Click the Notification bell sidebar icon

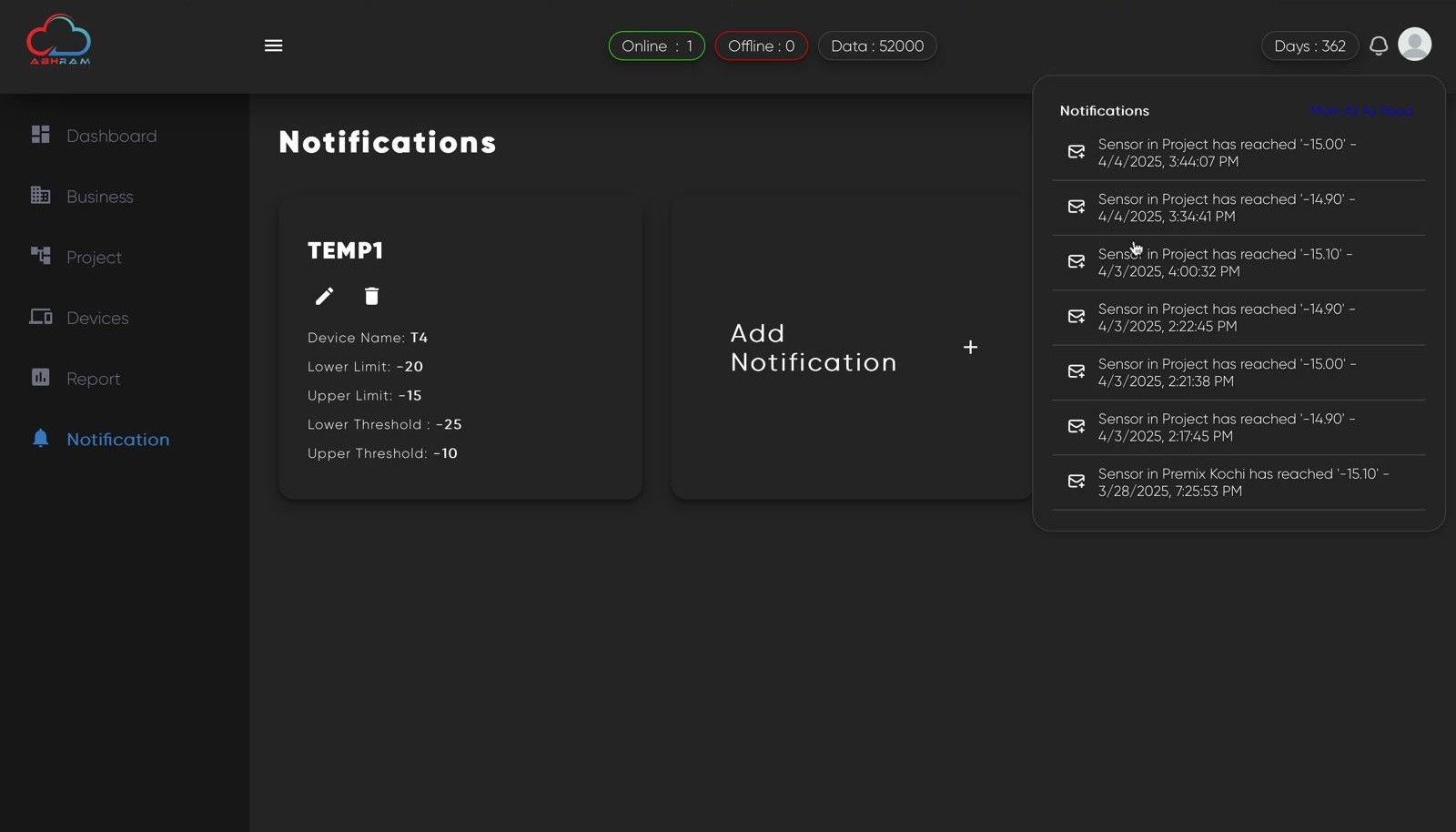[40, 438]
